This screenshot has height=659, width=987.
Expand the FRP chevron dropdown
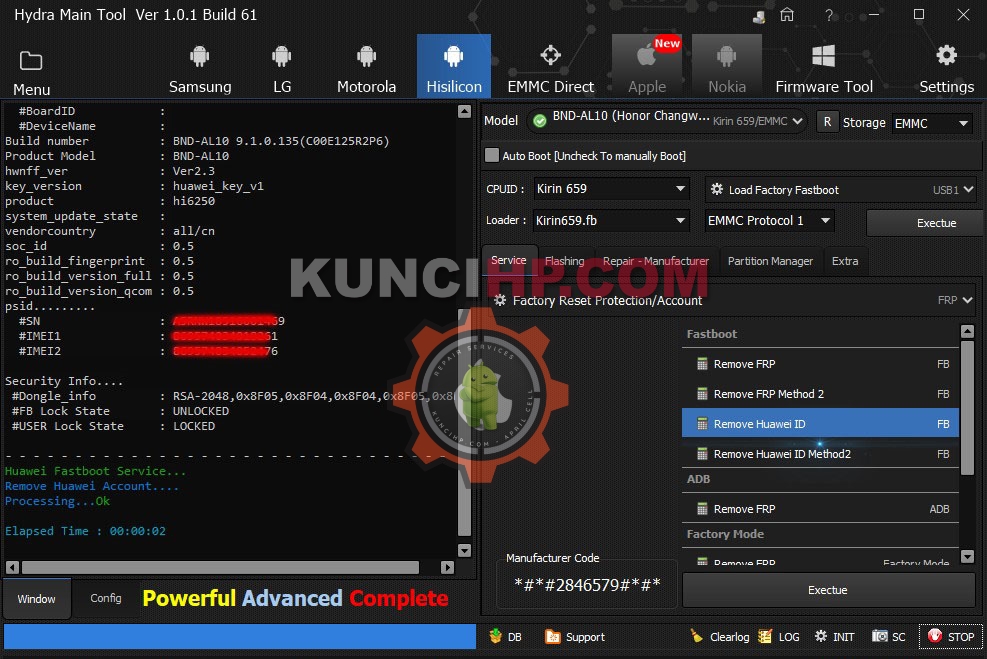(x=968, y=300)
